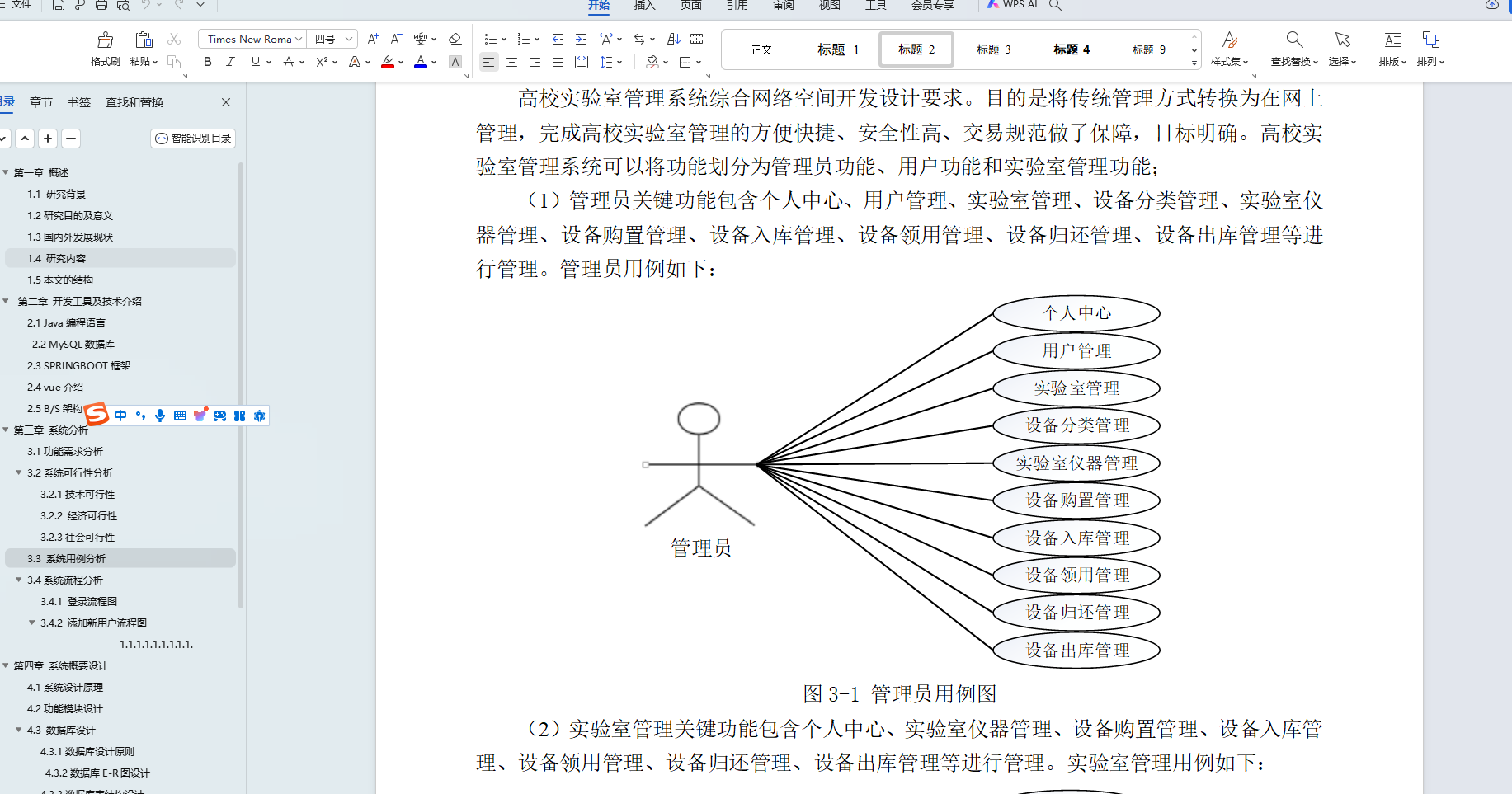Viewport: 1512px width, 794px height.
Task: Click the Paste (粘贴) clipboard icon
Action: point(144,40)
